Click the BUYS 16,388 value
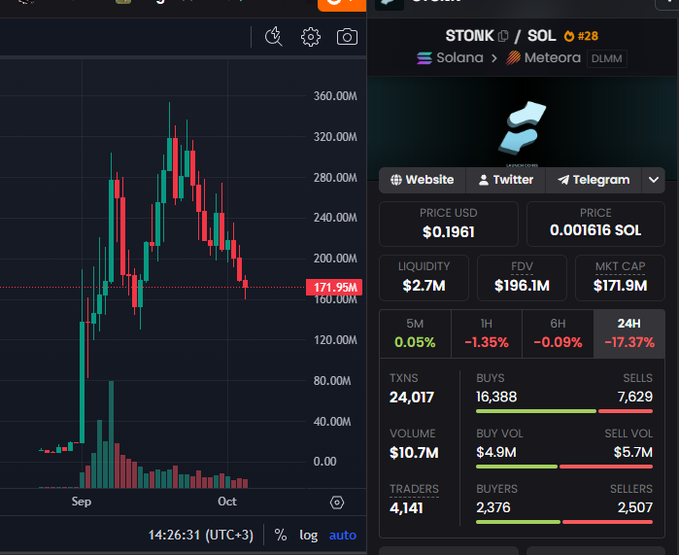The height and width of the screenshot is (555, 679). pos(496,397)
